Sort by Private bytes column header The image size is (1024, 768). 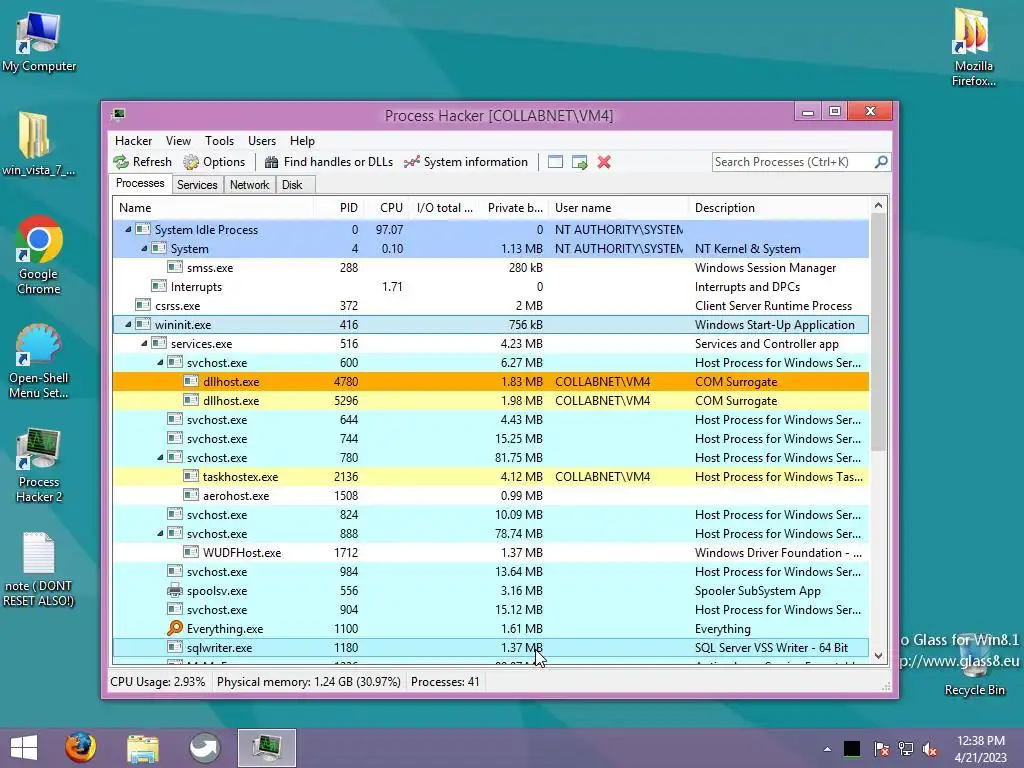coord(515,208)
